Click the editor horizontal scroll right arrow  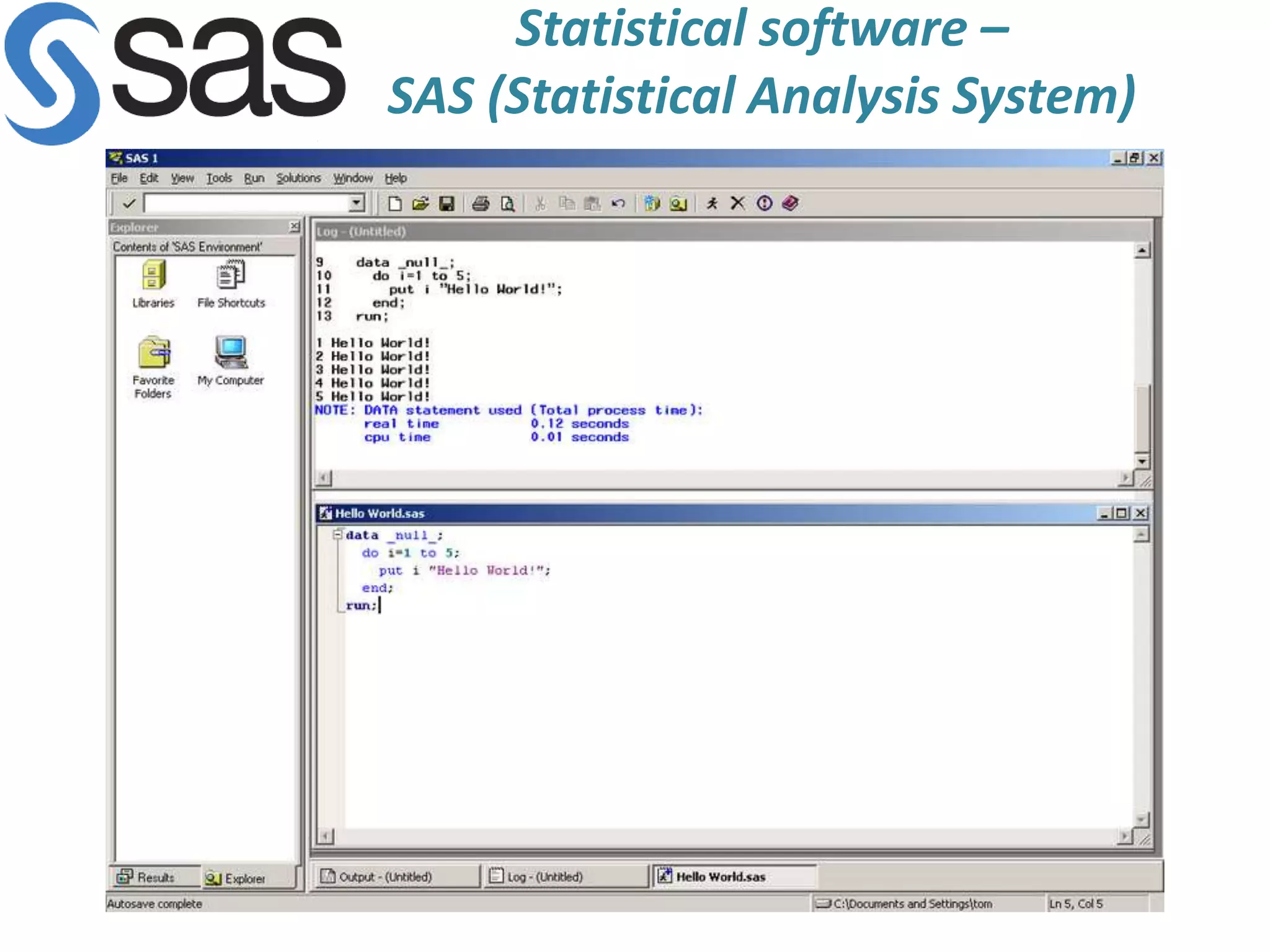[1126, 837]
